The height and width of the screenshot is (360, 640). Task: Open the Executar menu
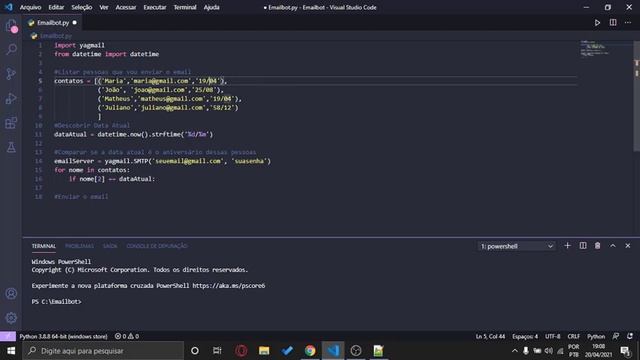coord(155,7)
